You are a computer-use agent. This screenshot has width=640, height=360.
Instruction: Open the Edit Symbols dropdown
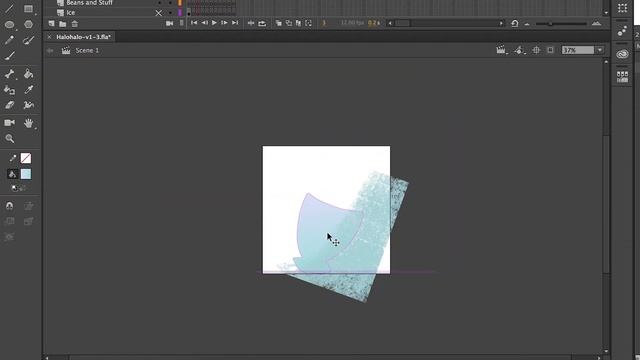coord(519,50)
